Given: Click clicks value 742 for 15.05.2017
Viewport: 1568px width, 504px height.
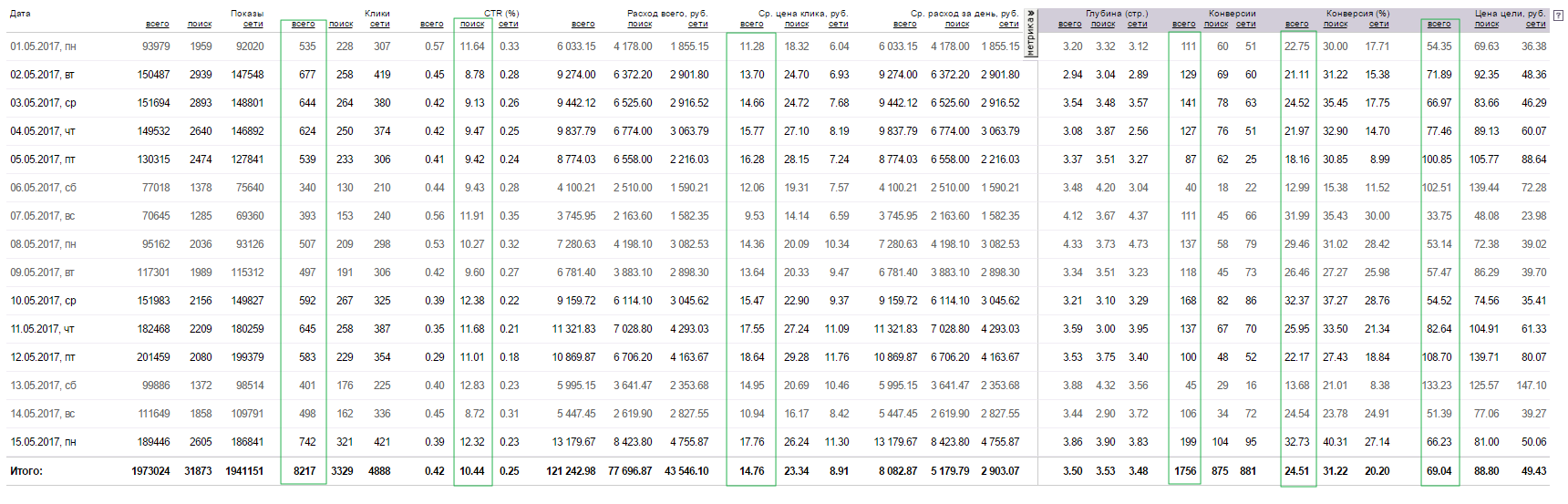Looking at the screenshot, I should point(307,442).
